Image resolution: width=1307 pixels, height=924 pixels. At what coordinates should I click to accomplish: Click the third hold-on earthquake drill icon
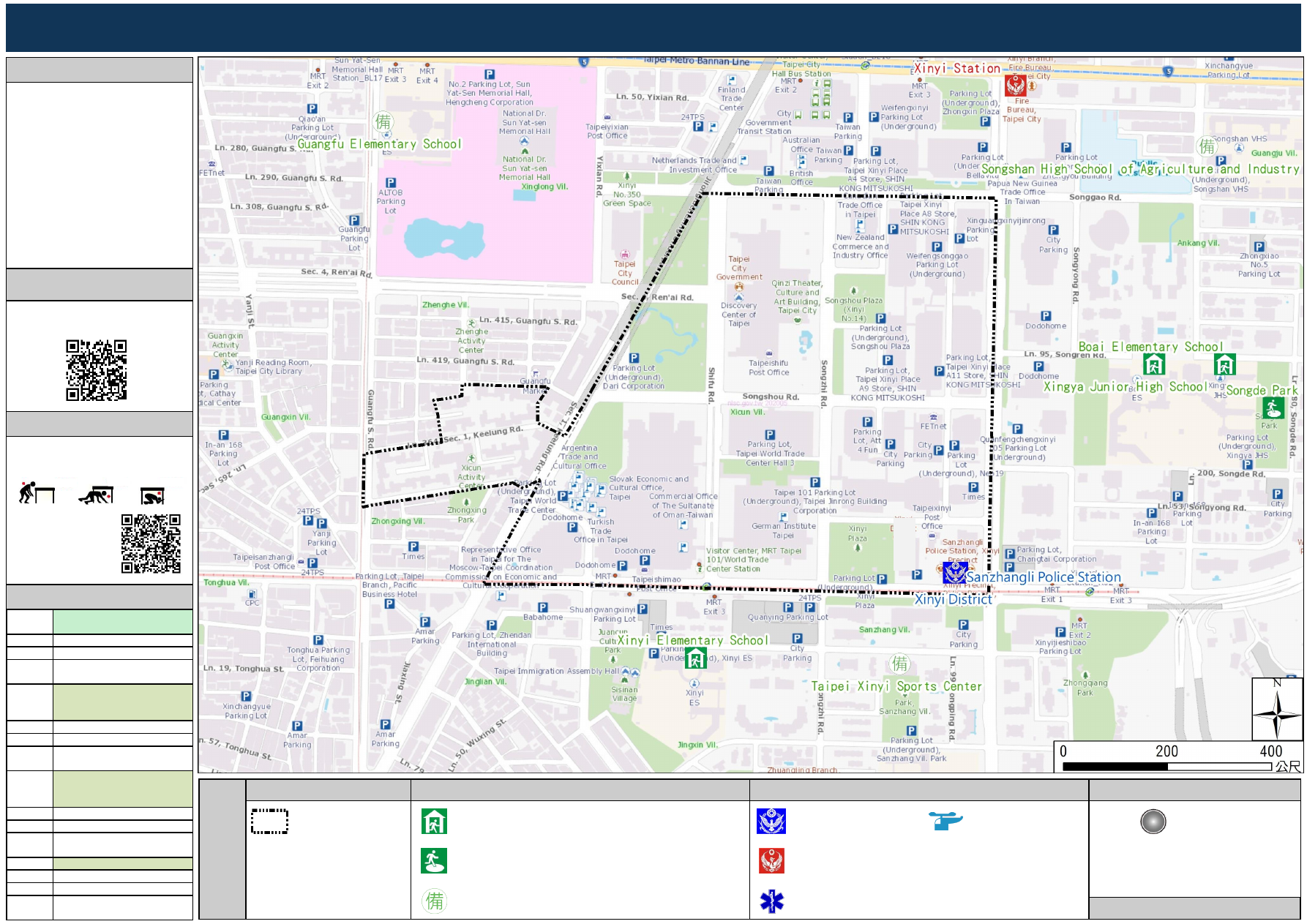point(152,495)
